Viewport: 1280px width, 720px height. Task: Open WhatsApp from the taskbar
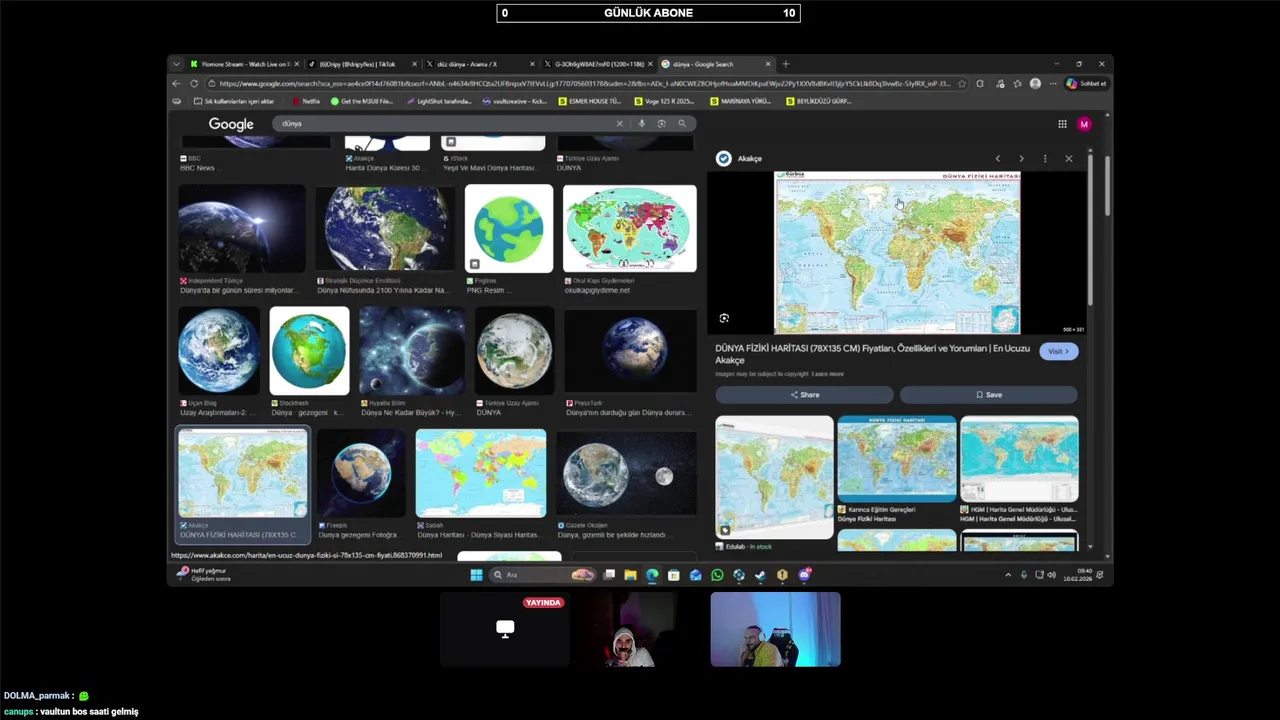(717, 575)
